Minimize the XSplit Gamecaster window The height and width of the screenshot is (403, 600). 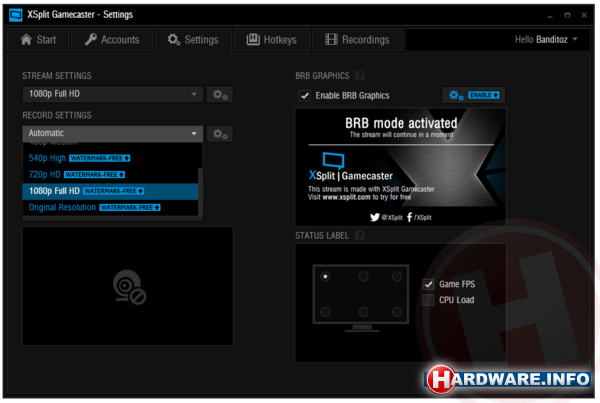(x=550, y=16)
